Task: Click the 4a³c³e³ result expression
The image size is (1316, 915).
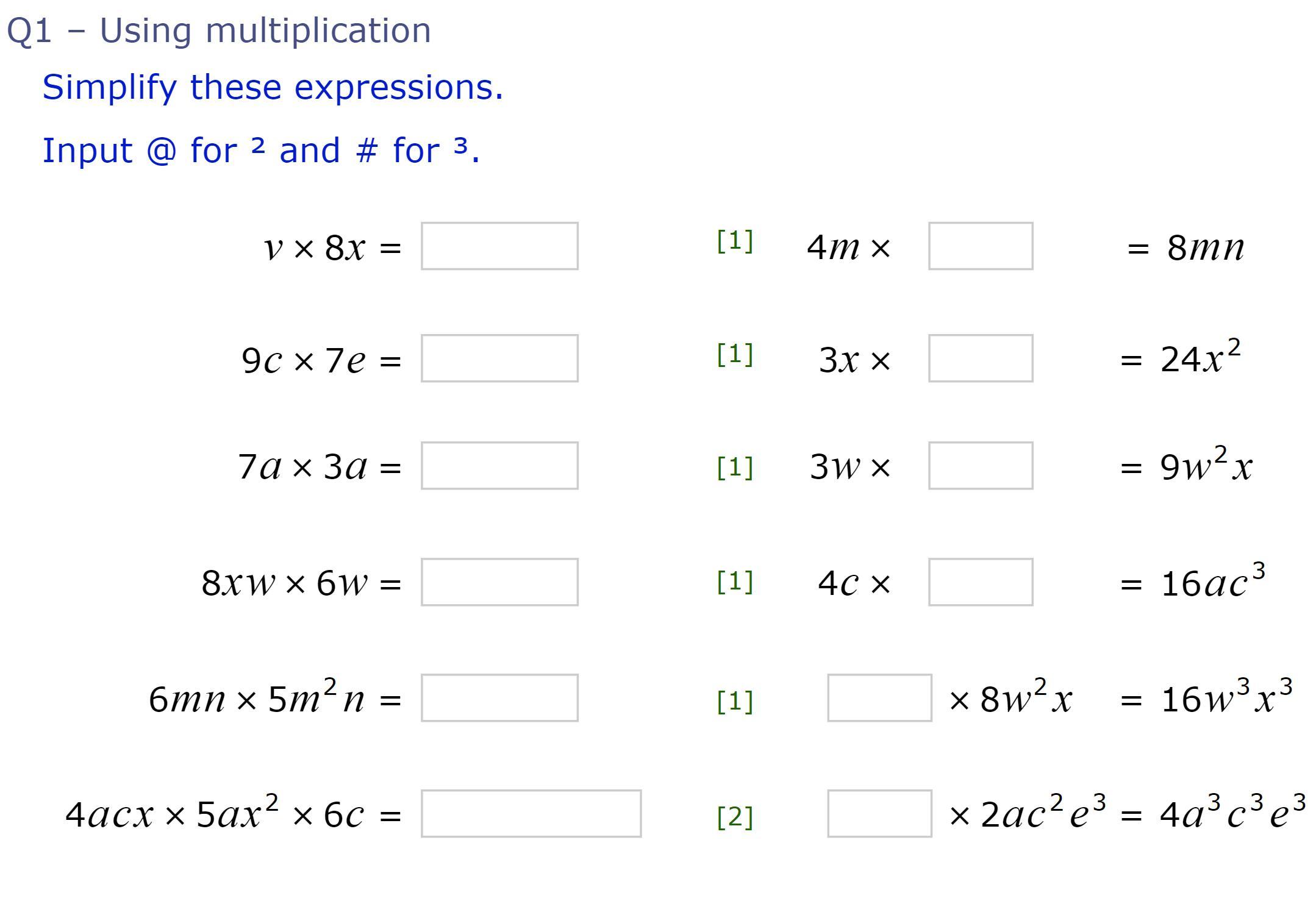Action: (1233, 812)
